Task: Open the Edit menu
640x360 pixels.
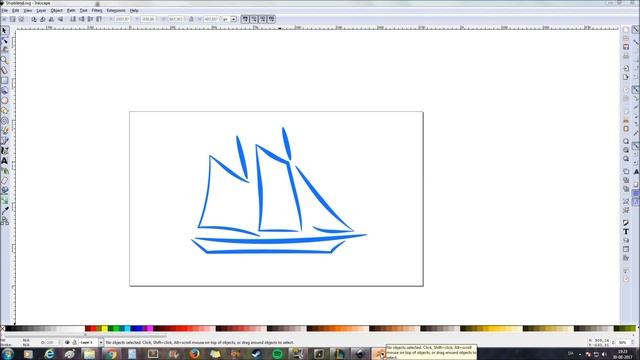Action: [x=16, y=10]
